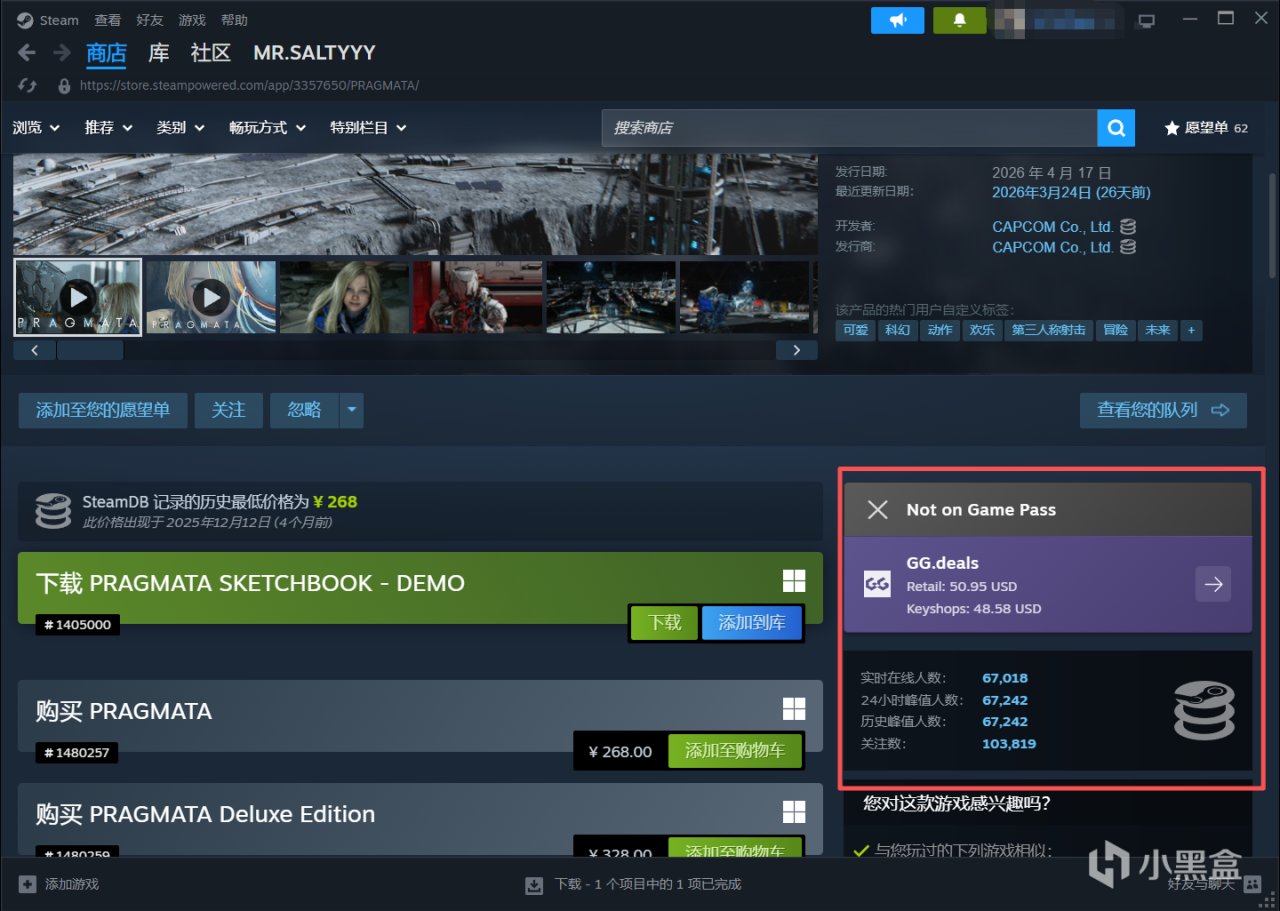Click the 可爱 tag
The width and height of the screenshot is (1280, 911).
coord(856,330)
